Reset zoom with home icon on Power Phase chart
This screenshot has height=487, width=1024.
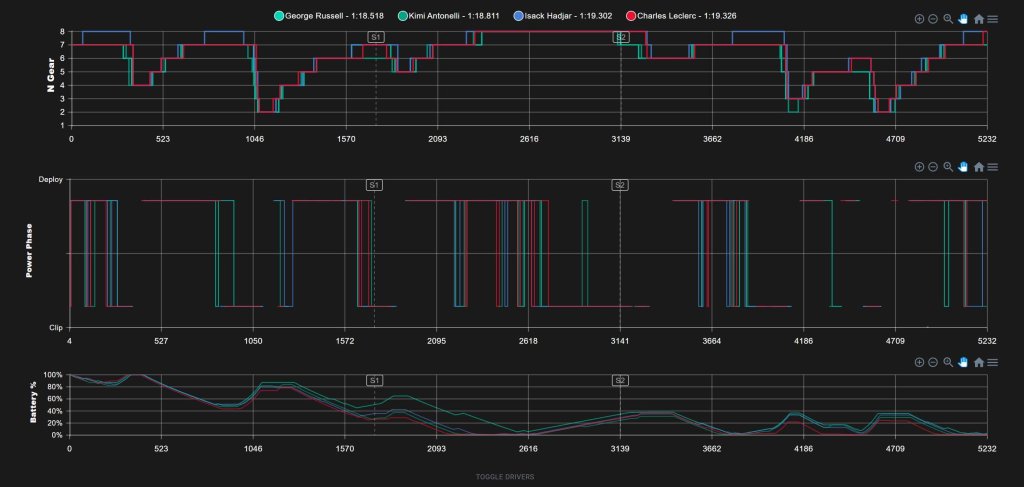pos(978,167)
